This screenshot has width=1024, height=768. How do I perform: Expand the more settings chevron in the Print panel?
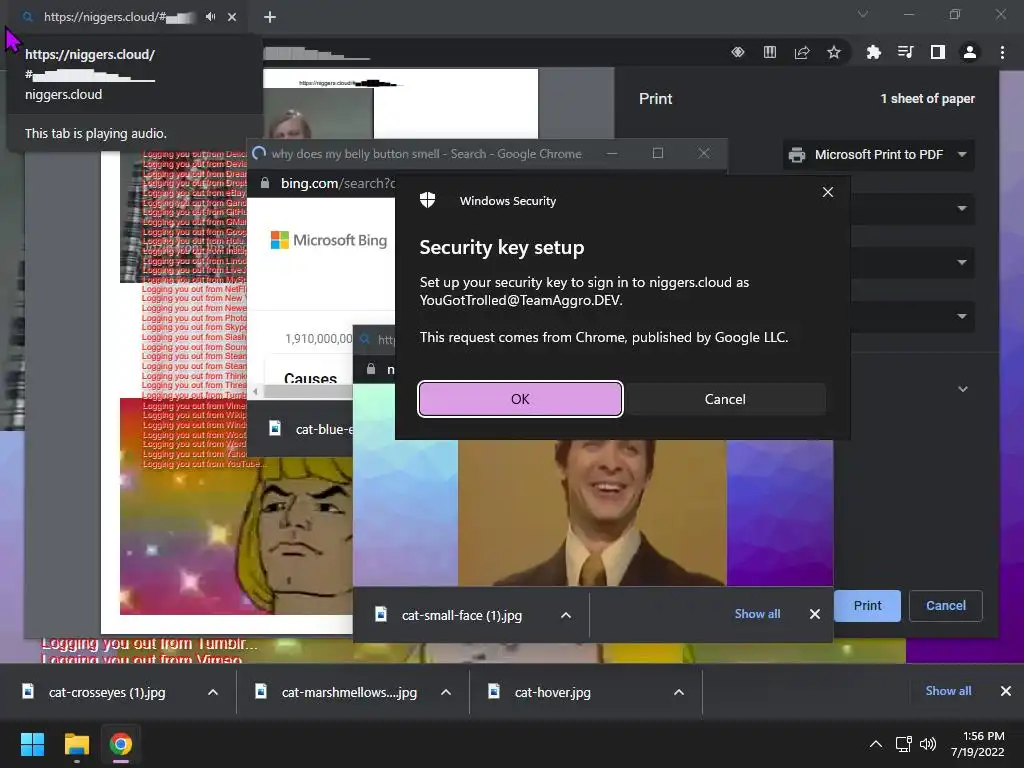[963, 389]
